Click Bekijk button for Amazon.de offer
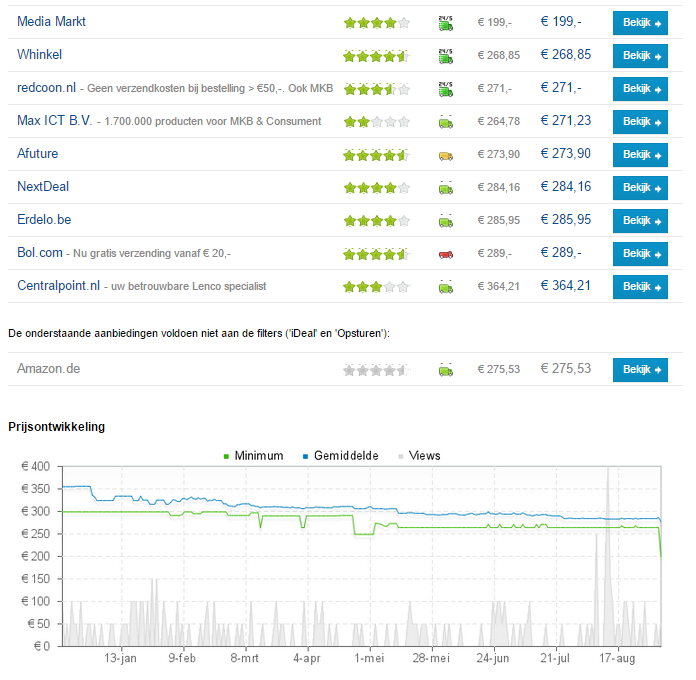Image resolution: width=696 pixels, height=680 pixels. coord(640,370)
